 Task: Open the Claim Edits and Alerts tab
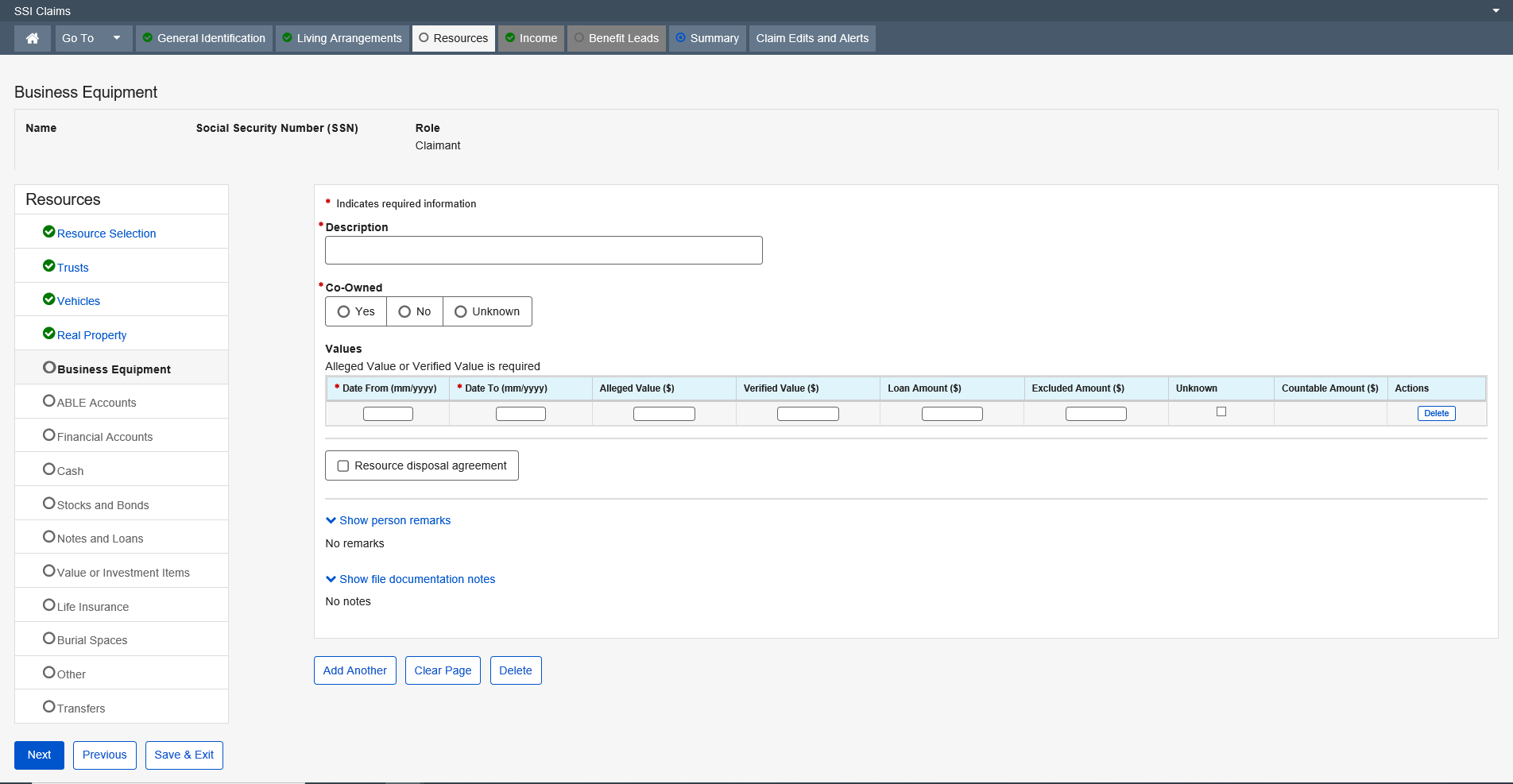(x=811, y=38)
